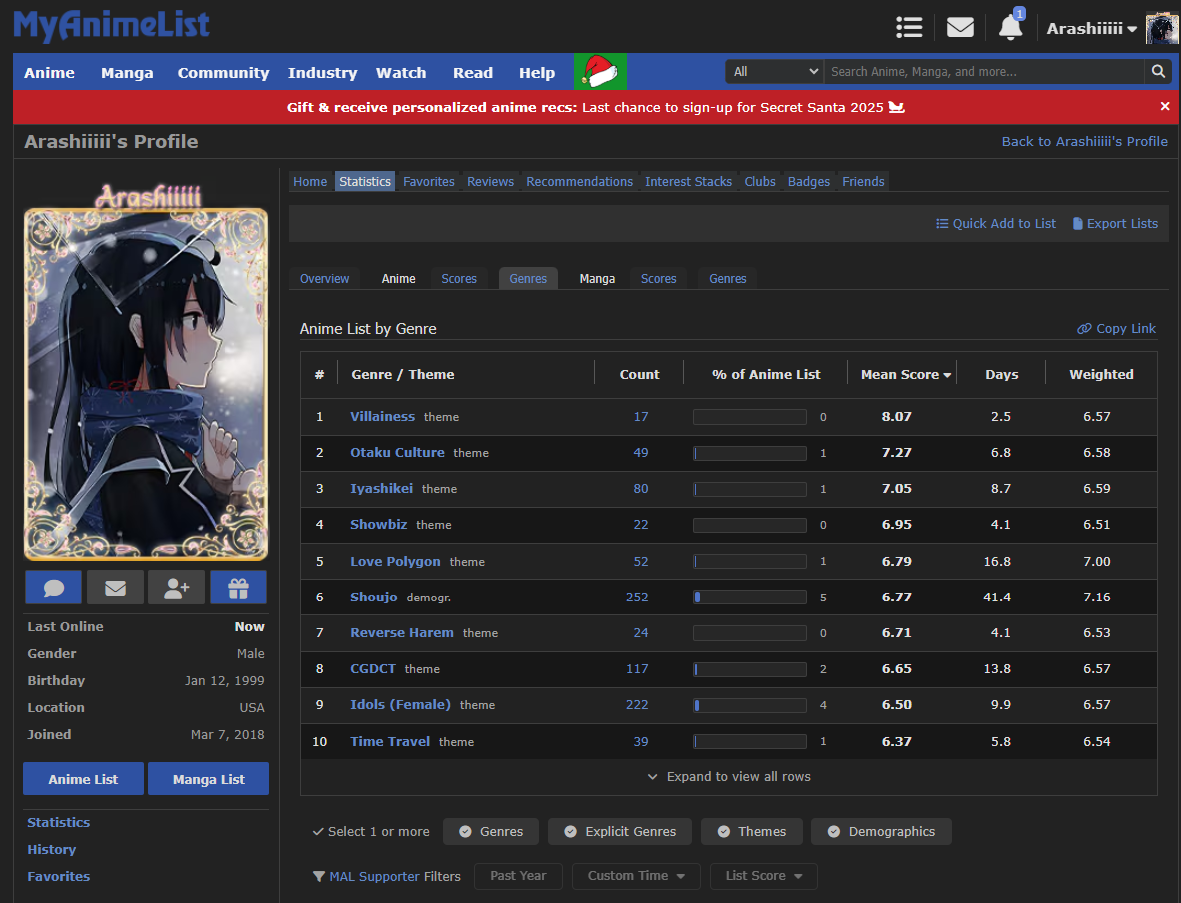1181x903 pixels.
Task: Click the user avatar thumbnail in header
Action: (1161, 29)
